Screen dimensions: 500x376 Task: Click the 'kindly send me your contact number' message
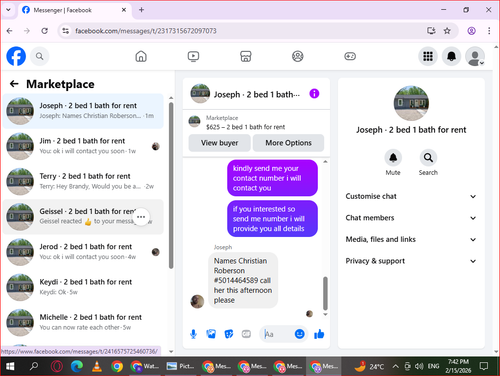(x=272, y=178)
